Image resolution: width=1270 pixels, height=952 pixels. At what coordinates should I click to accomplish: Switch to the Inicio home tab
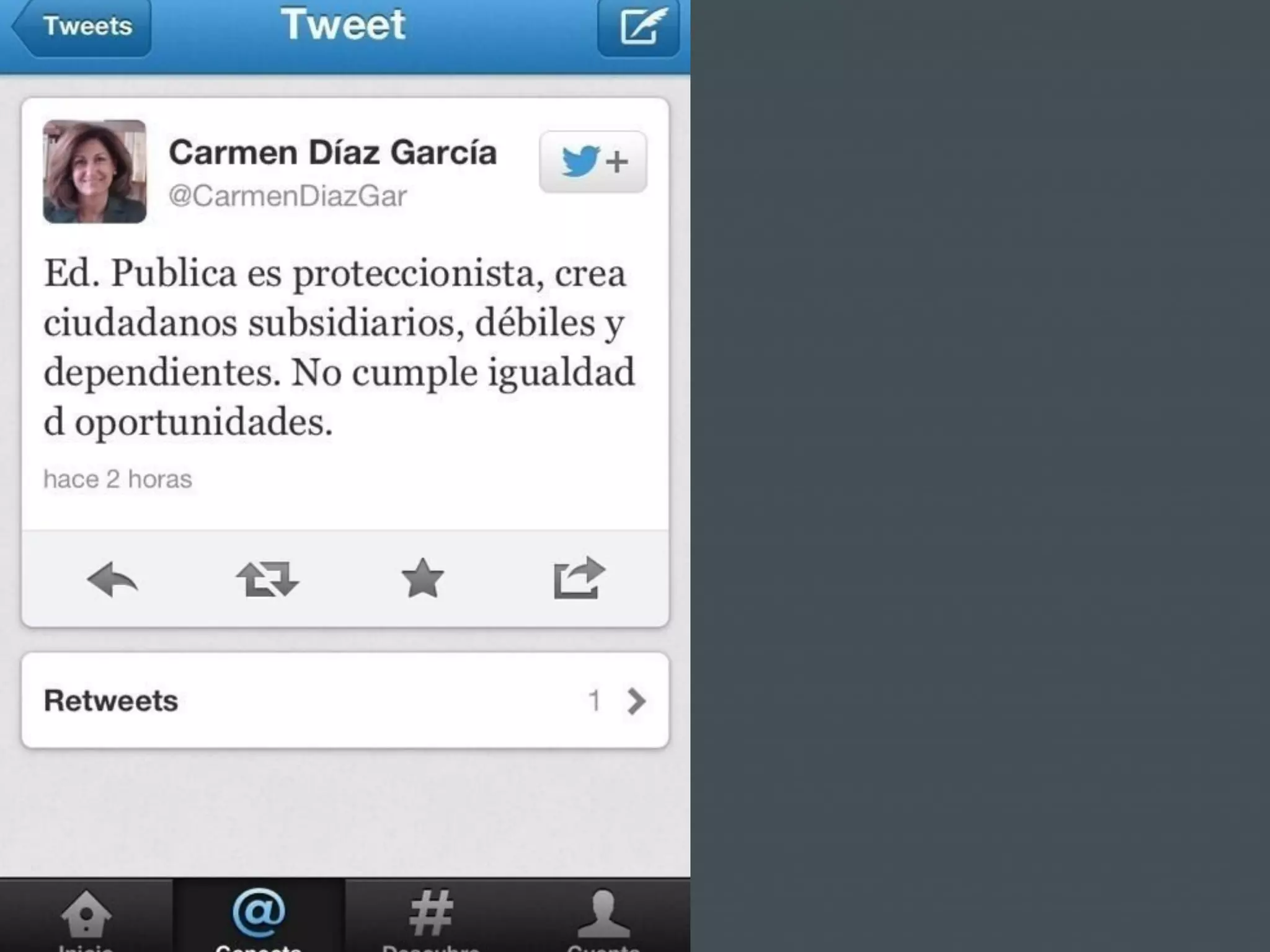coord(86,916)
